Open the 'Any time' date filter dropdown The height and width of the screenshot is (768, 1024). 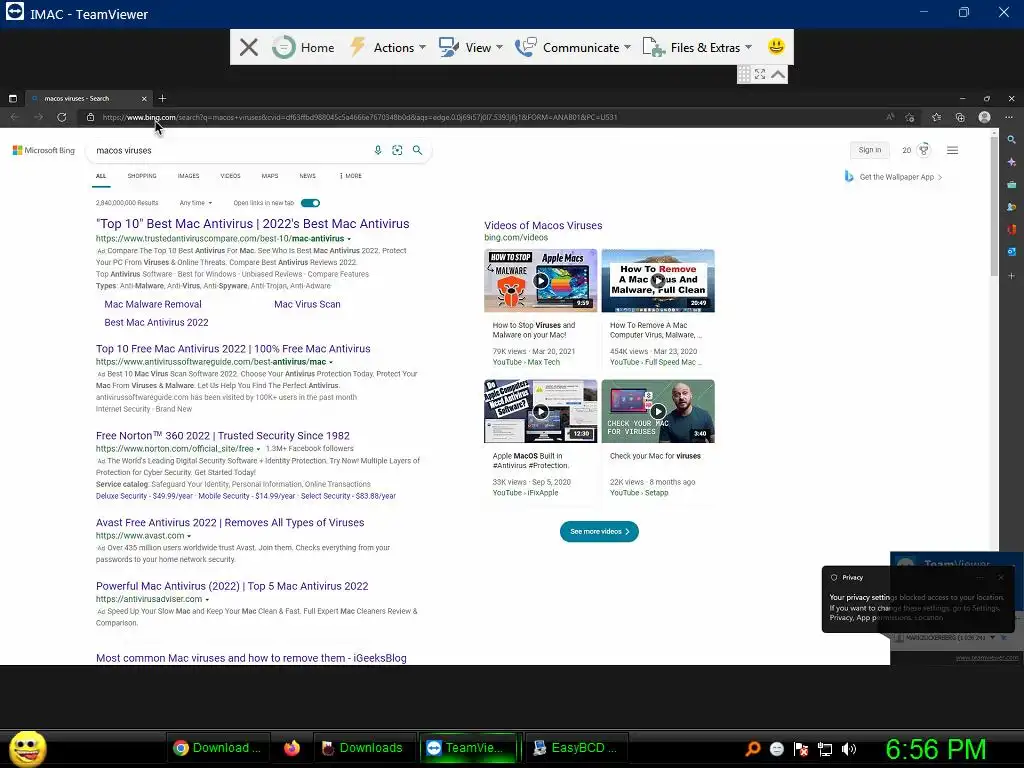click(x=195, y=203)
